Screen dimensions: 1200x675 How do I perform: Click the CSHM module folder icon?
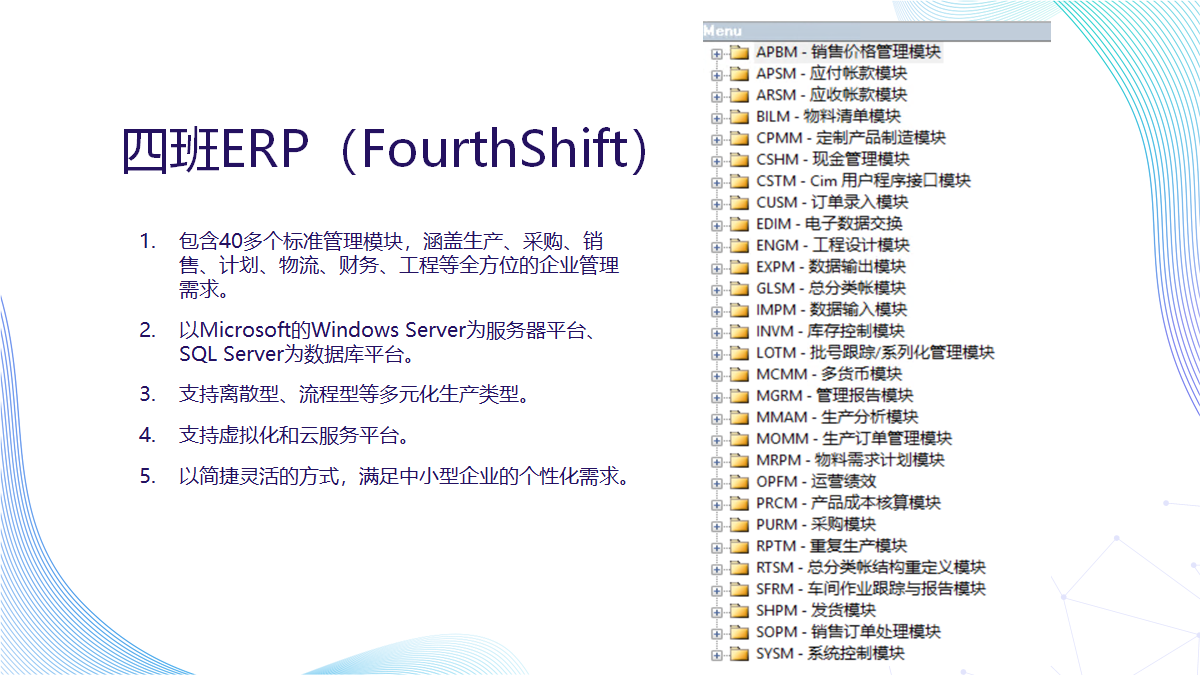click(739, 159)
